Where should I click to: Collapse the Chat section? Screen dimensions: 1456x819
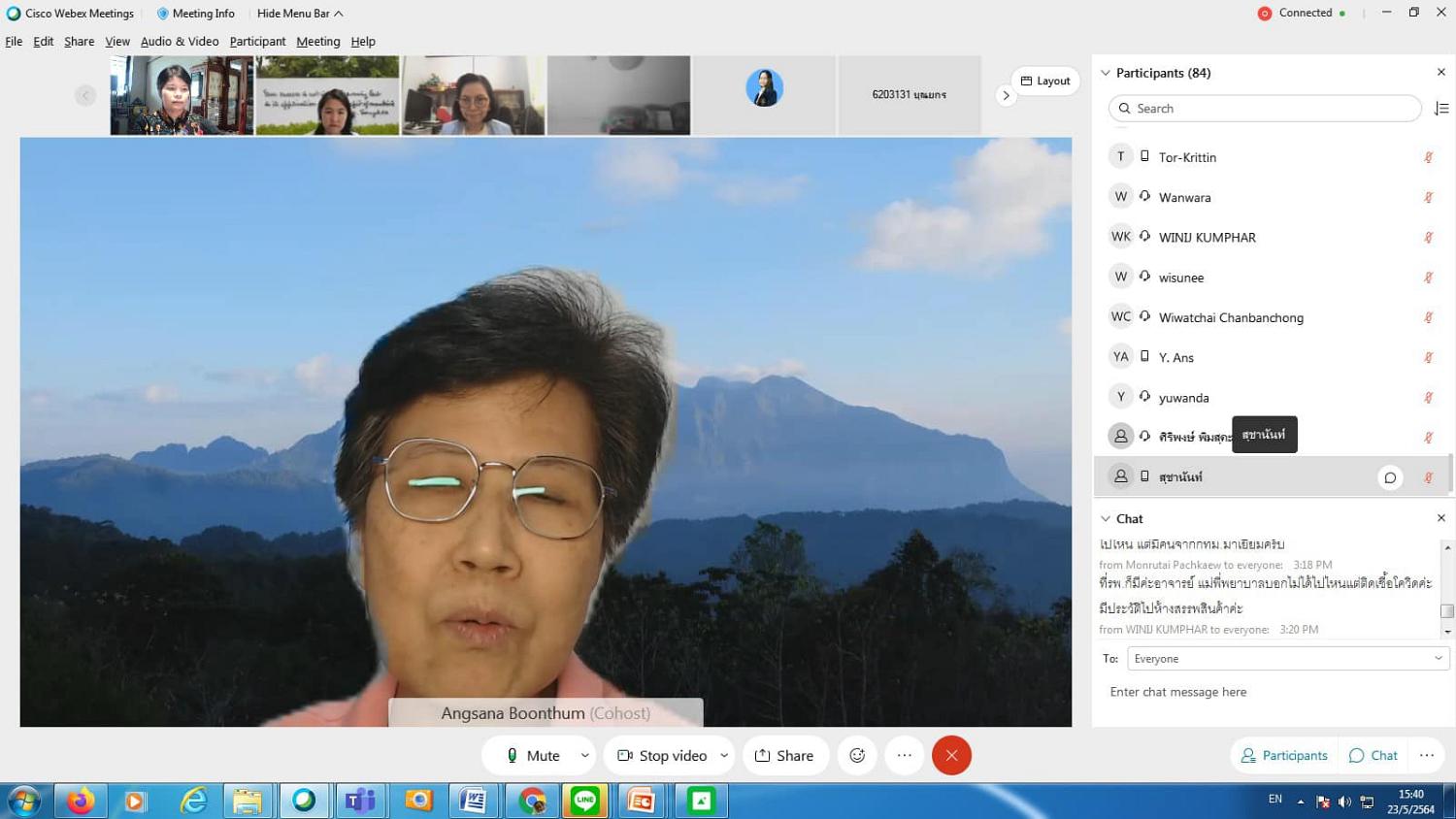pos(1106,518)
